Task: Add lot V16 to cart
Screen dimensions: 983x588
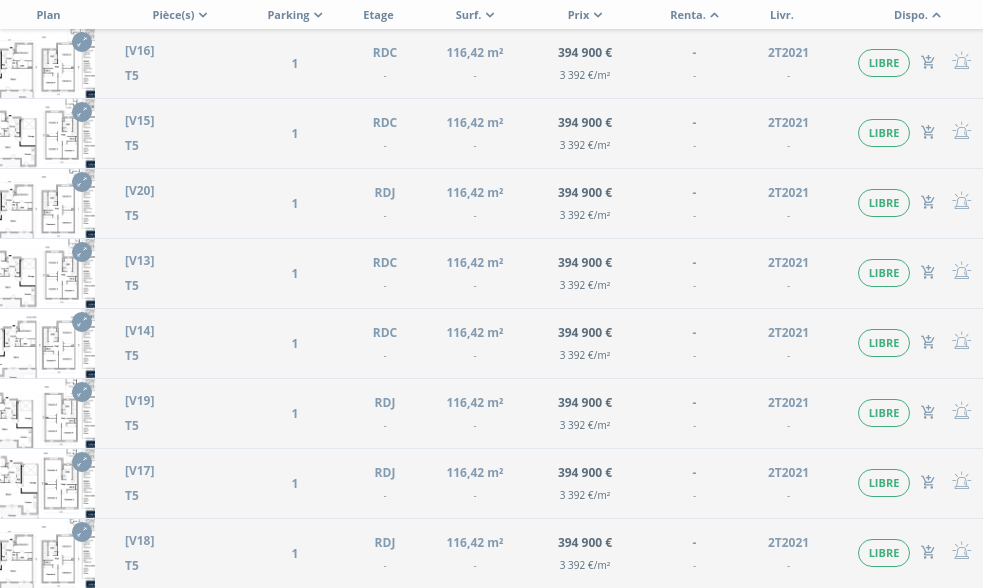Action: coord(928,63)
